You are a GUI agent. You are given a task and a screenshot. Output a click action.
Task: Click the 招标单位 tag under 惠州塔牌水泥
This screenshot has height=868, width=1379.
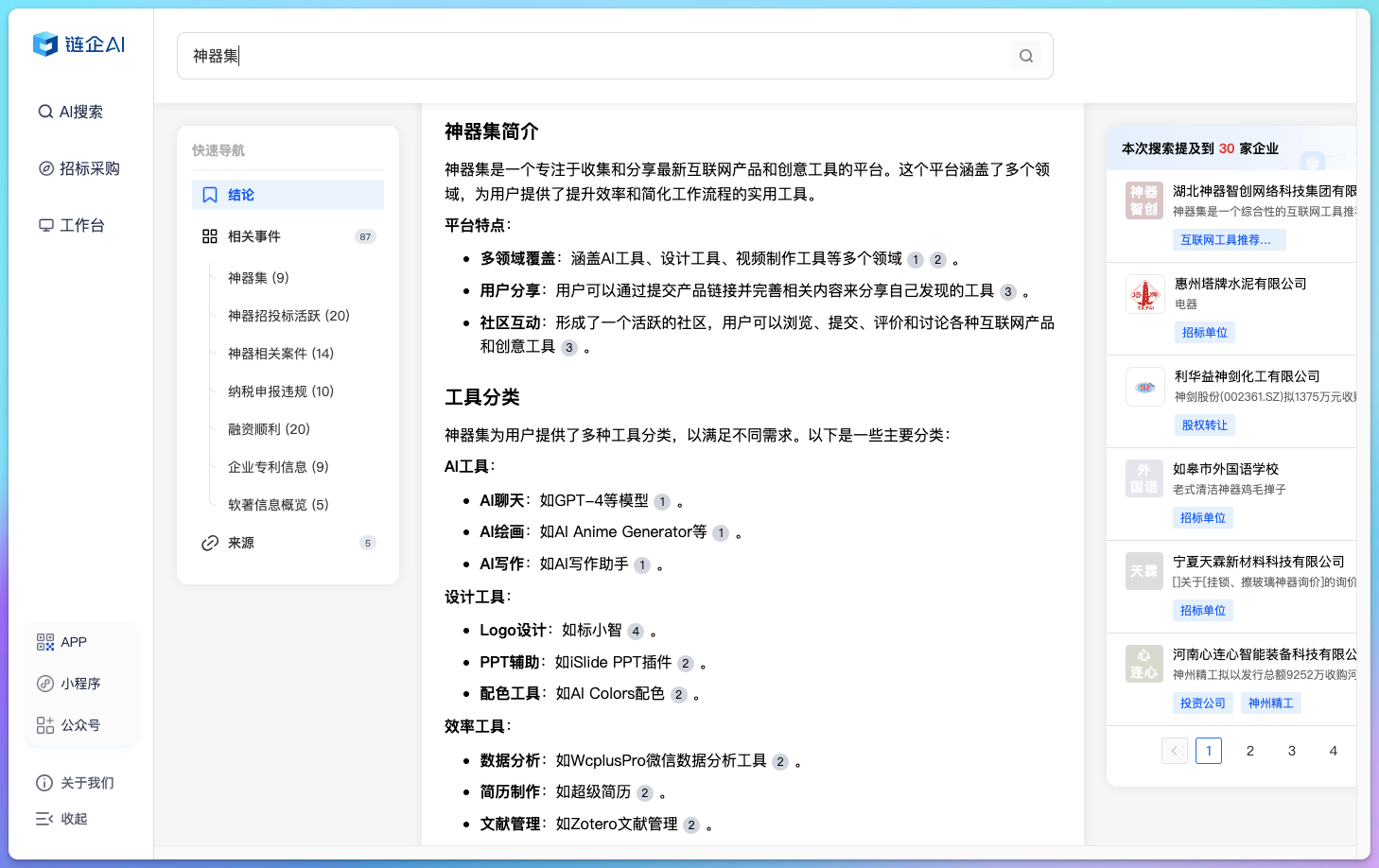(1202, 332)
